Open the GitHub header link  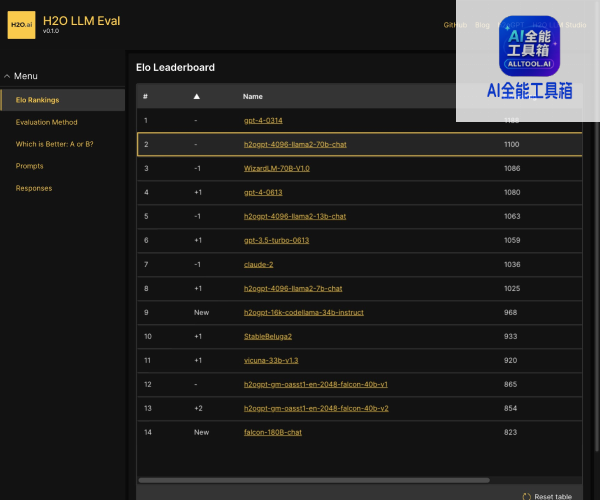pyautogui.click(x=455, y=25)
